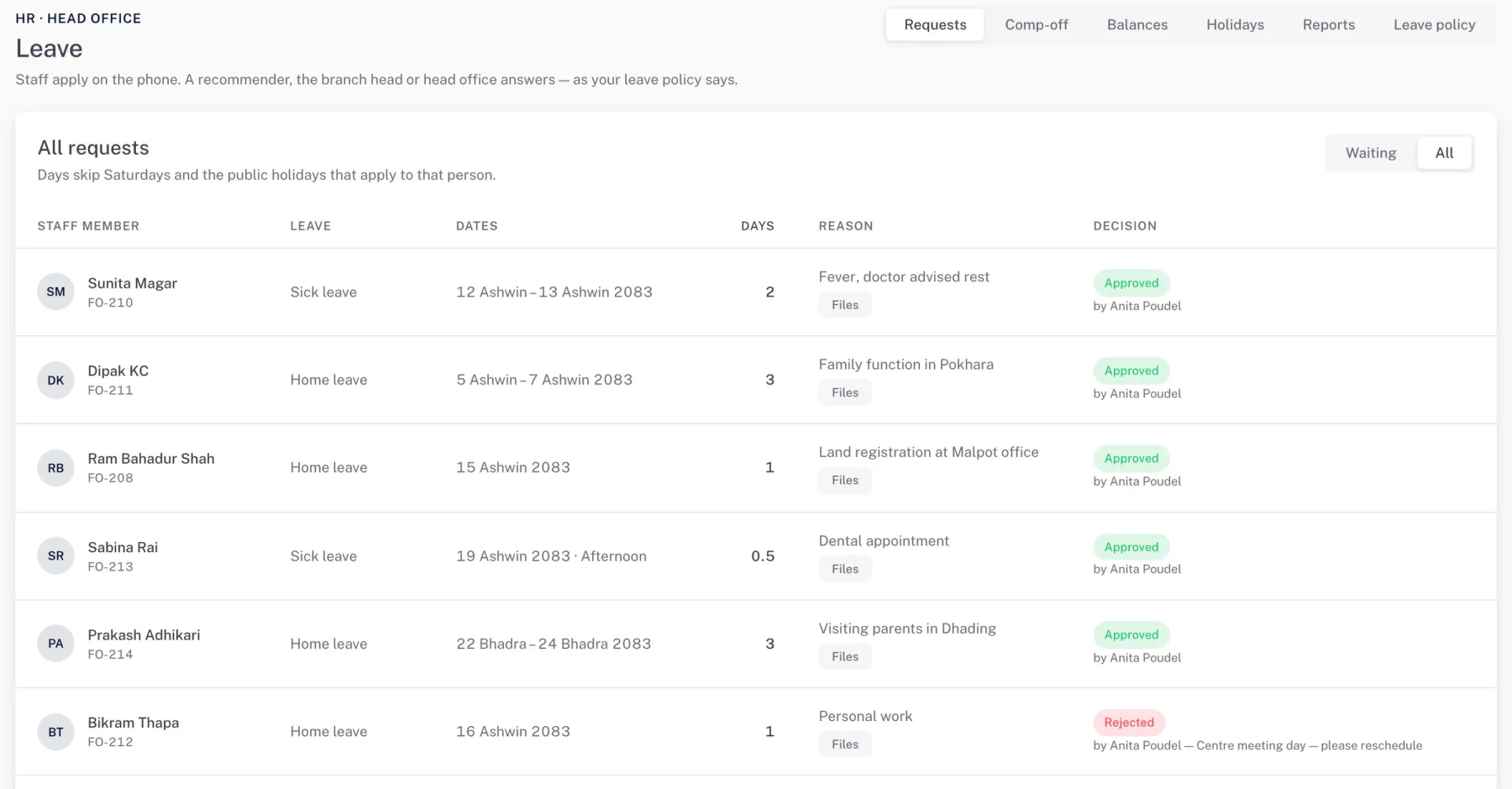1512x789 pixels.
Task: Select staff name Prakash Adhikari
Action: [144, 635]
